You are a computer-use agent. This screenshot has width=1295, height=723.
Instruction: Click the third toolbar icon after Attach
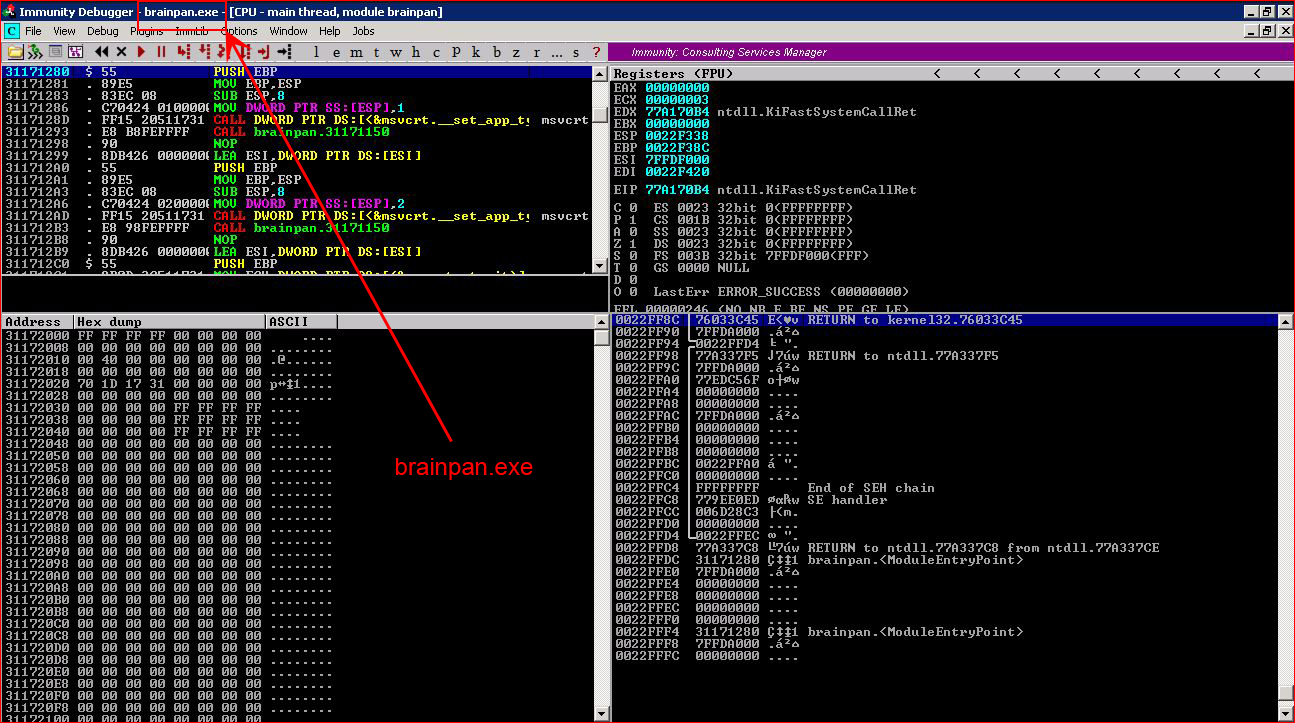[x=55, y=51]
